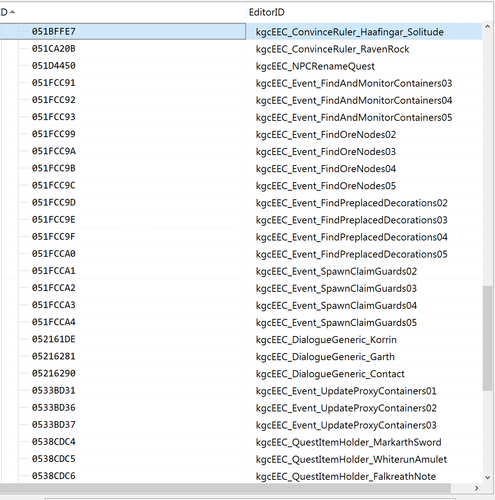Select kgcEEC_Event_SpawnClaimGuards02 entry
495x500 pixels.
tap(336, 271)
